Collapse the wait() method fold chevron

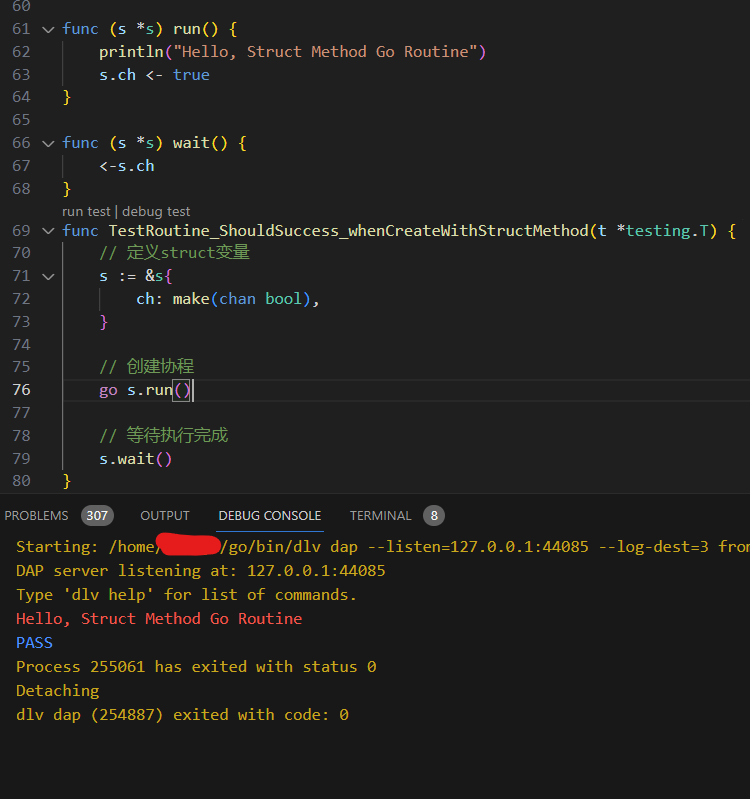48,143
